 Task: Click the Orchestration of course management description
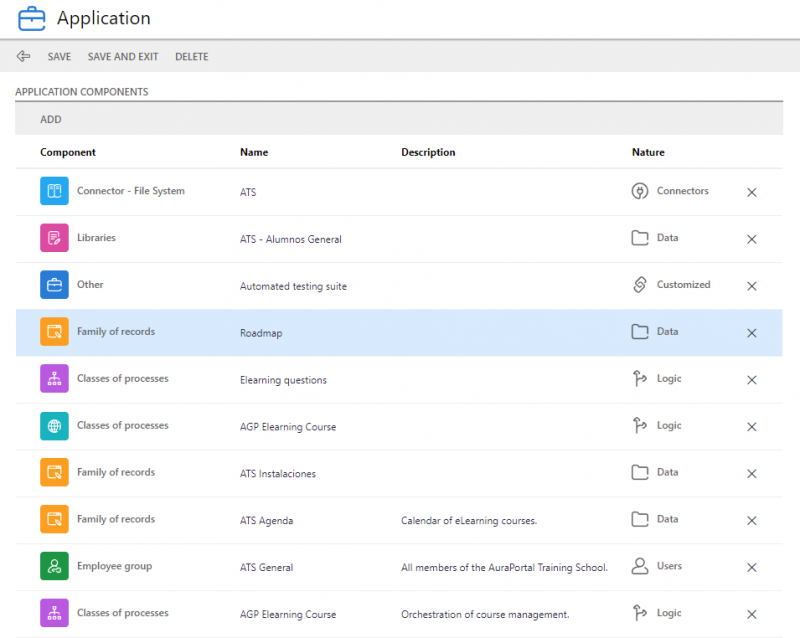tap(485, 615)
